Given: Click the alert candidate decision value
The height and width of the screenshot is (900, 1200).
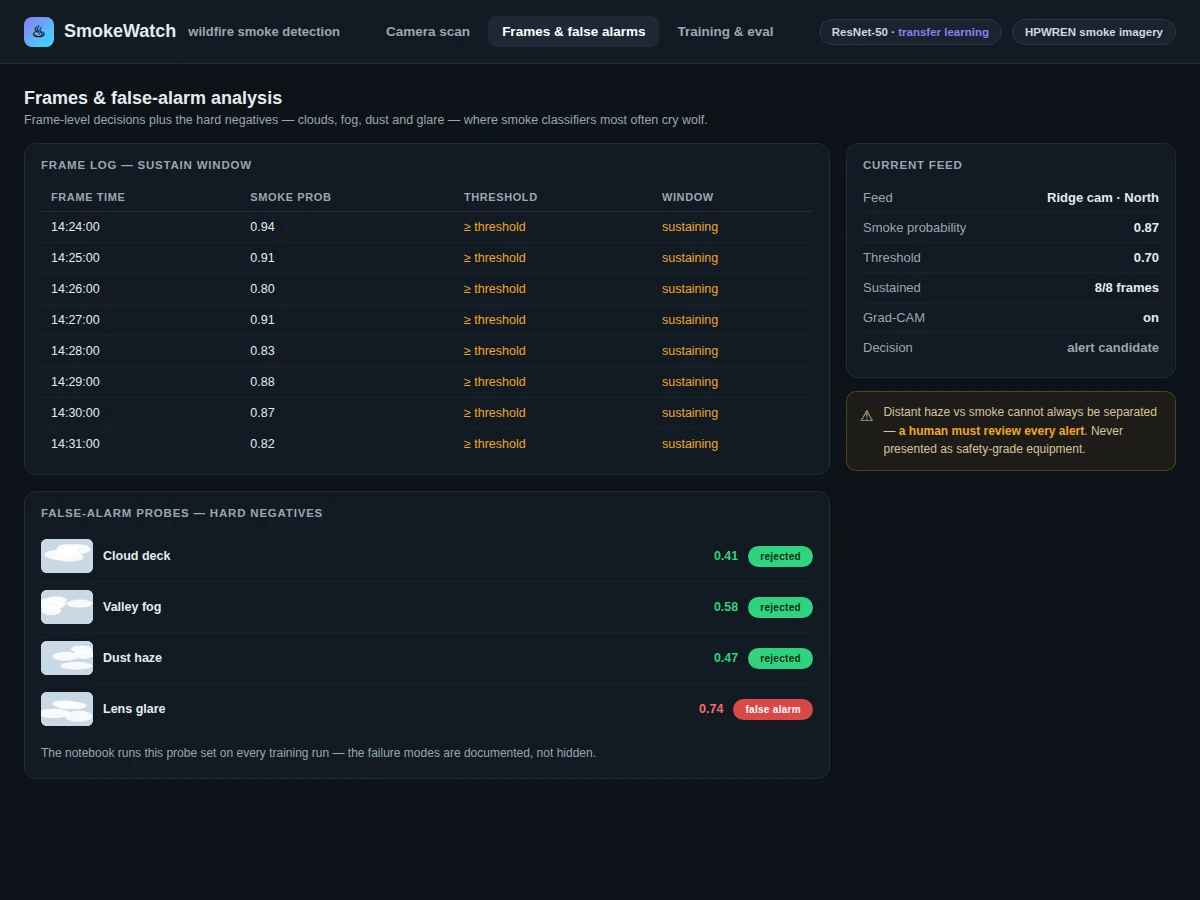Looking at the screenshot, I should point(1113,348).
